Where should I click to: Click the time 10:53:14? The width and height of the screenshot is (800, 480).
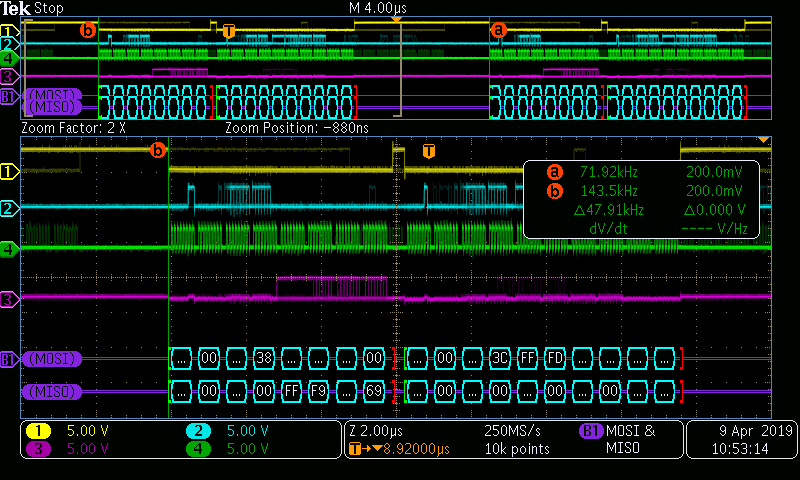point(740,449)
